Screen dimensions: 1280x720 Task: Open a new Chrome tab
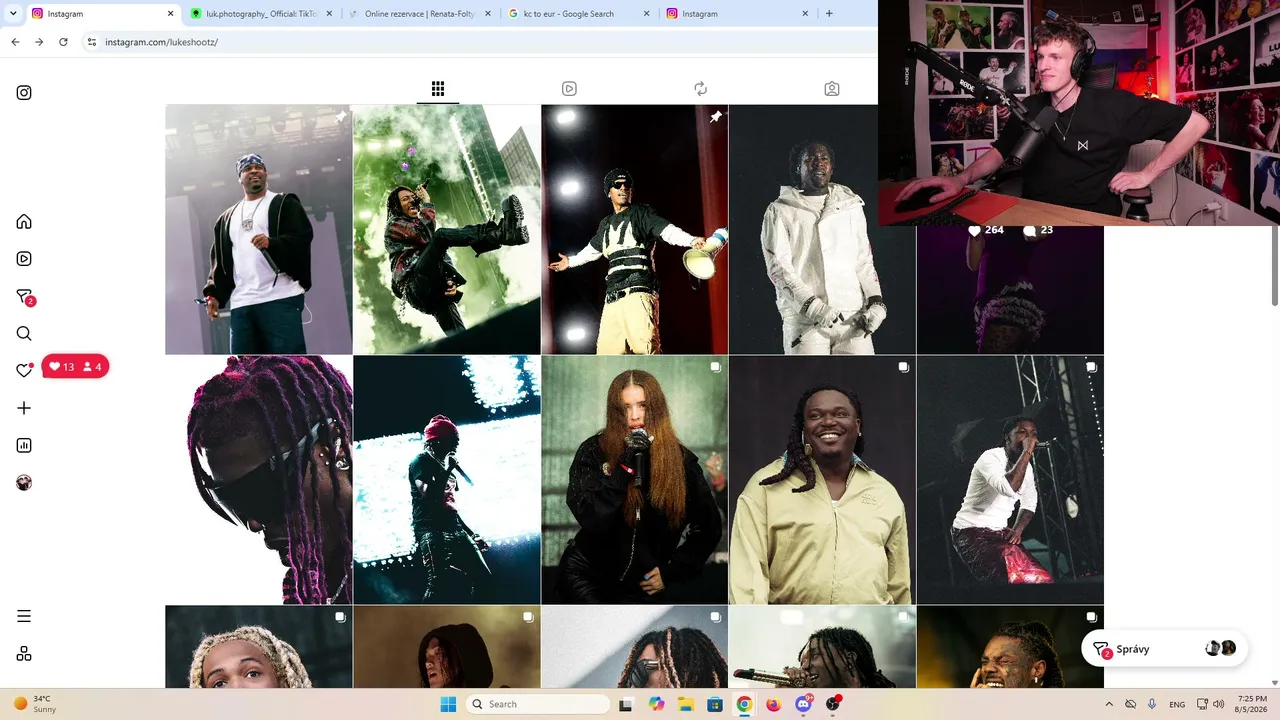coord(829,14)
